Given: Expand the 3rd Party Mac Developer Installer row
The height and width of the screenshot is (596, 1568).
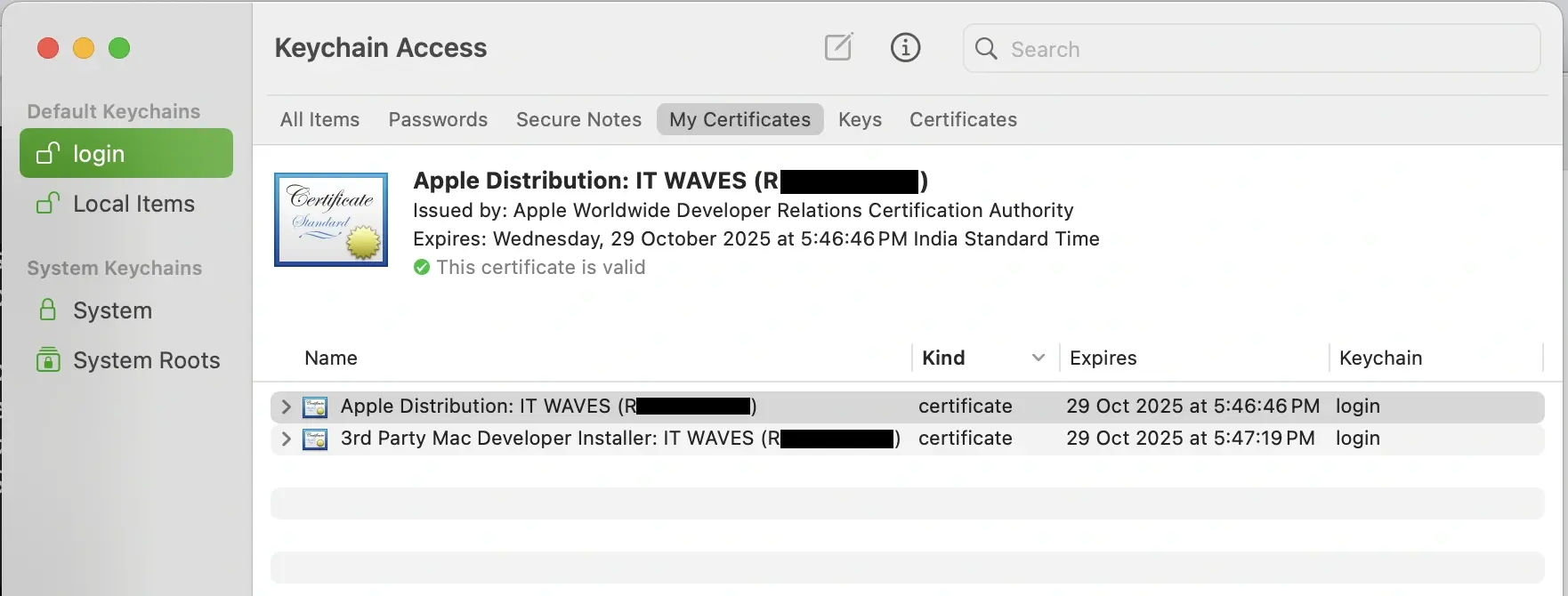Looking at the screenshot, I should click(286, 439).
